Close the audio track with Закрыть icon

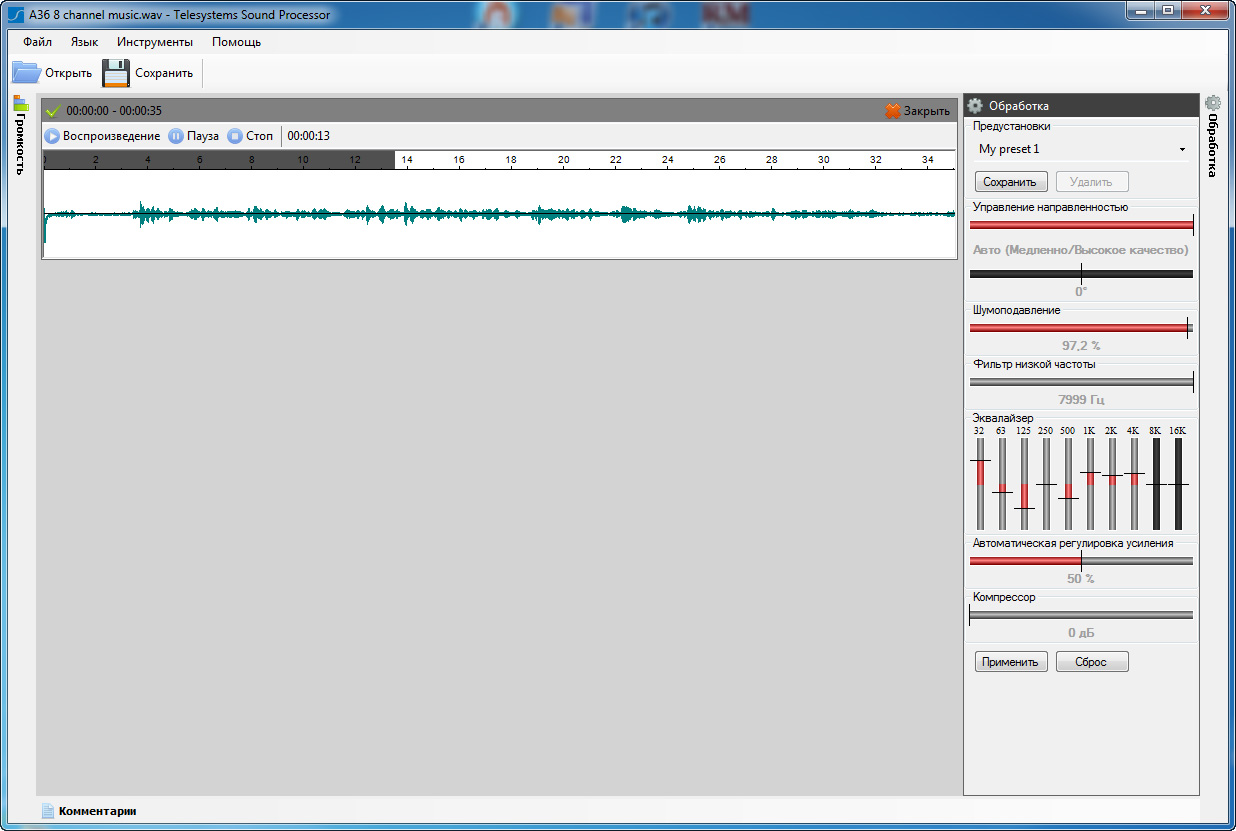coord(893,111)
